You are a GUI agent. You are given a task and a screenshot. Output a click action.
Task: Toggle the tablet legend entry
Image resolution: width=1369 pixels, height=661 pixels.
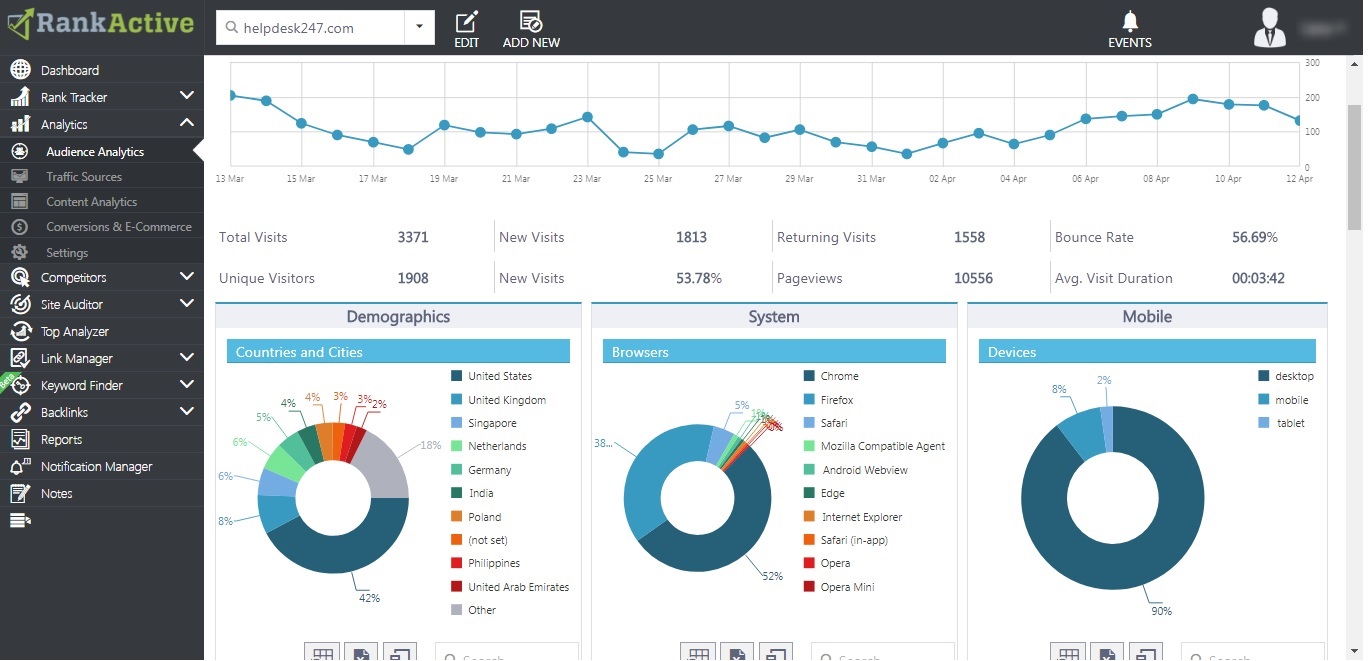[1281, 423]
